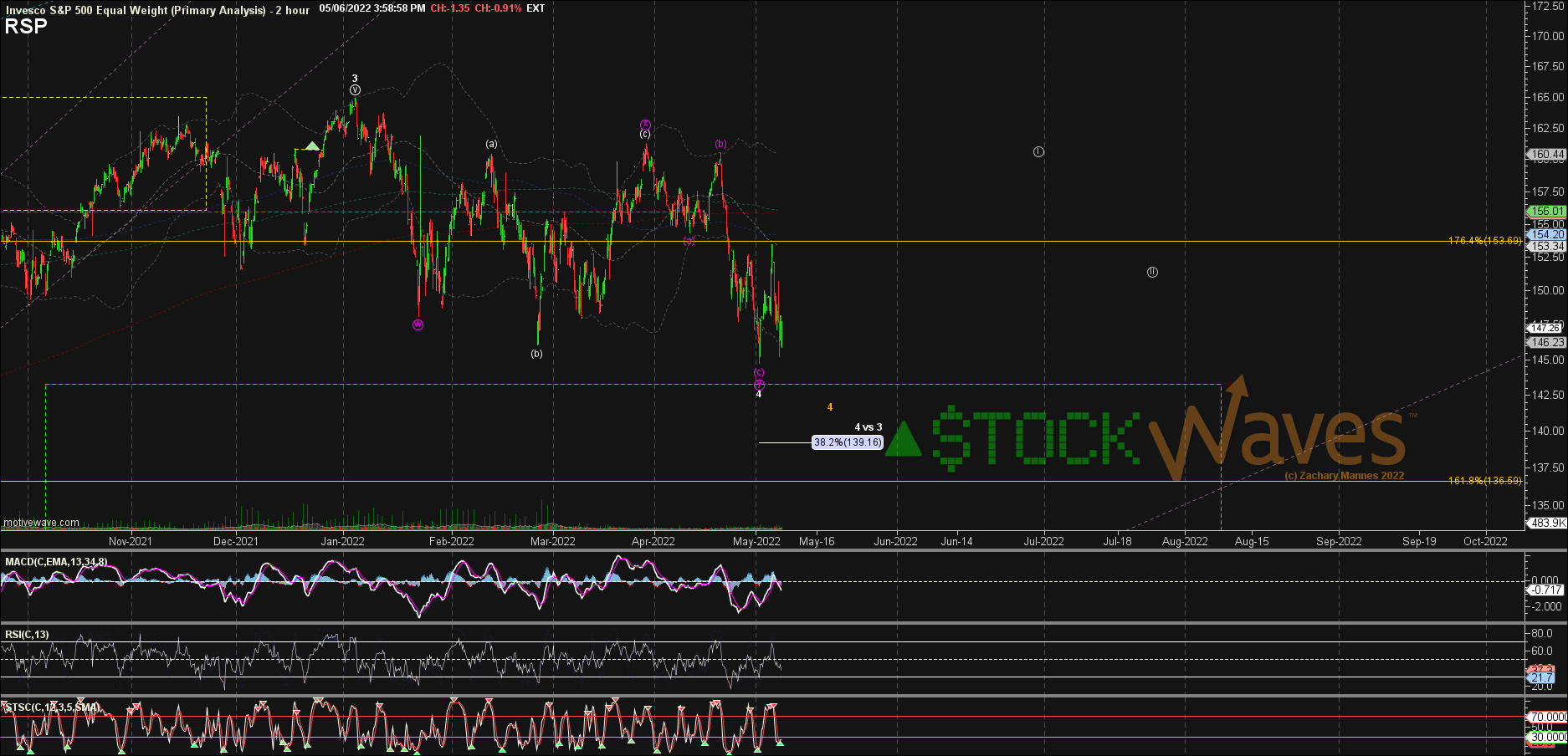This screenshot has width=1568, height=756.
Task: Click the 140.00 price axis label
Action: pyautogui.click(x=1548, y=431)
